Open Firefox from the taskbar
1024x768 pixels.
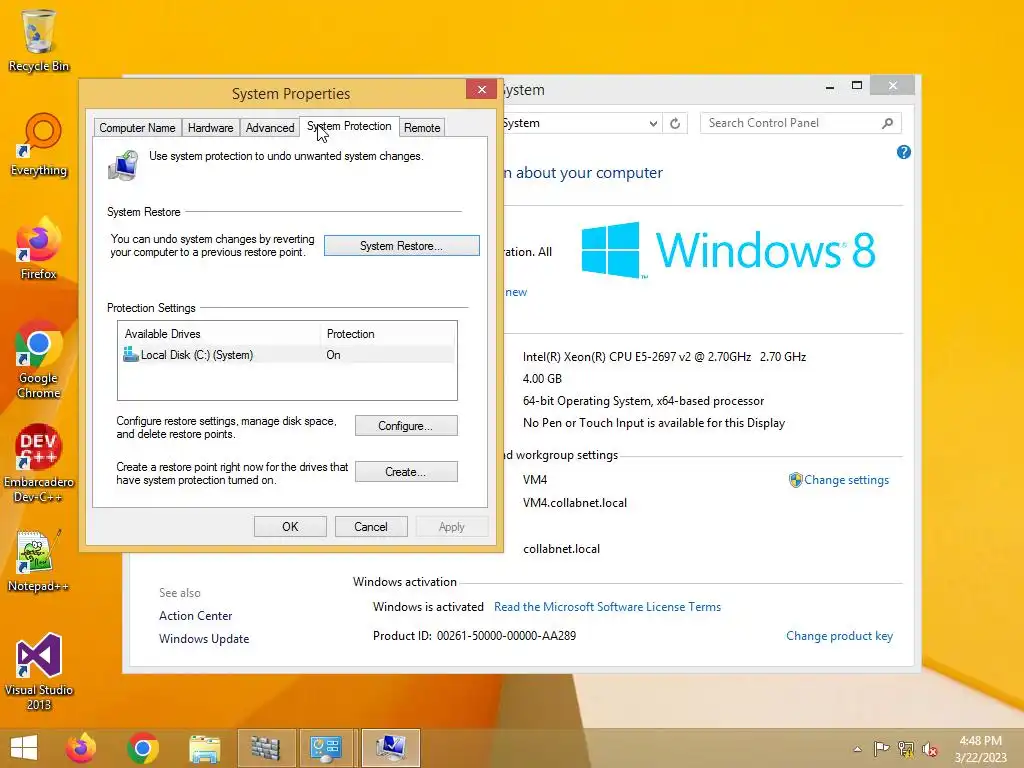click(81, 748)
